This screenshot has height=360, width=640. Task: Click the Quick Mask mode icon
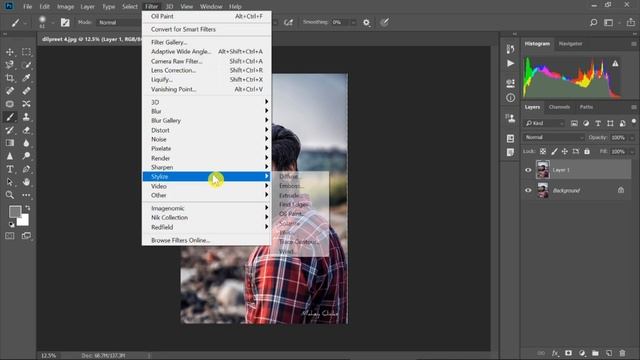click(x=10, y=236)
